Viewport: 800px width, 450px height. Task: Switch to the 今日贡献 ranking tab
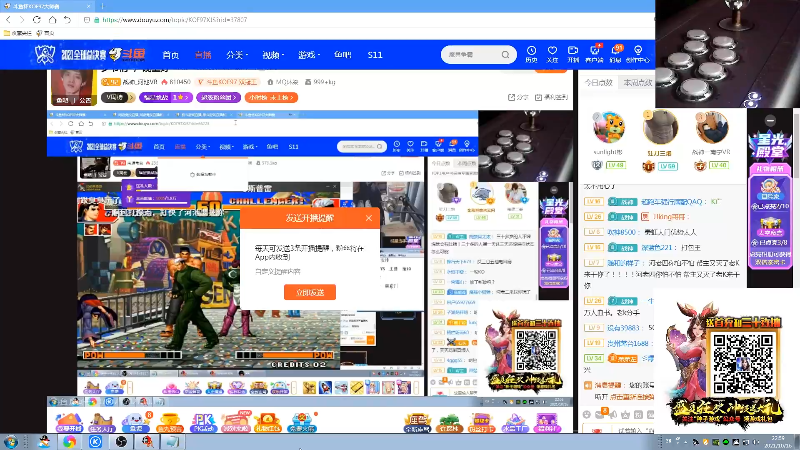(x=598, y=83)
